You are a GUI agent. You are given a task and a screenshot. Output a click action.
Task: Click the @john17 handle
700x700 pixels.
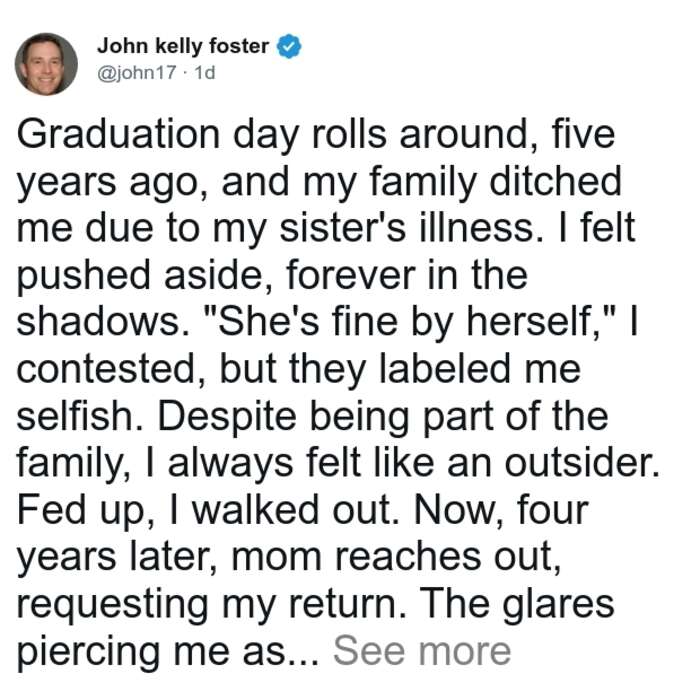click(x=137, y=73)
